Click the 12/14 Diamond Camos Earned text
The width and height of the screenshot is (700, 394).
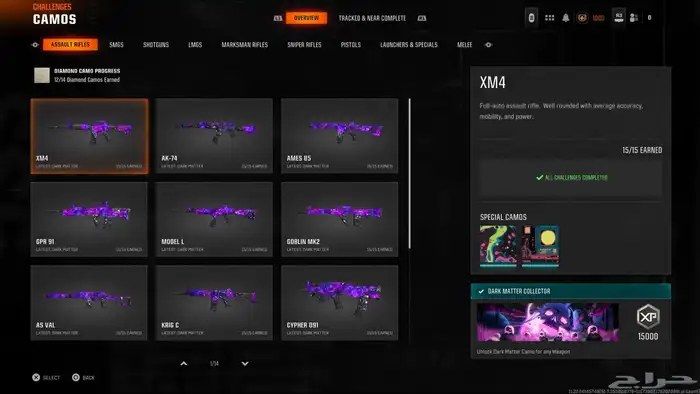(x=87, y=80)
